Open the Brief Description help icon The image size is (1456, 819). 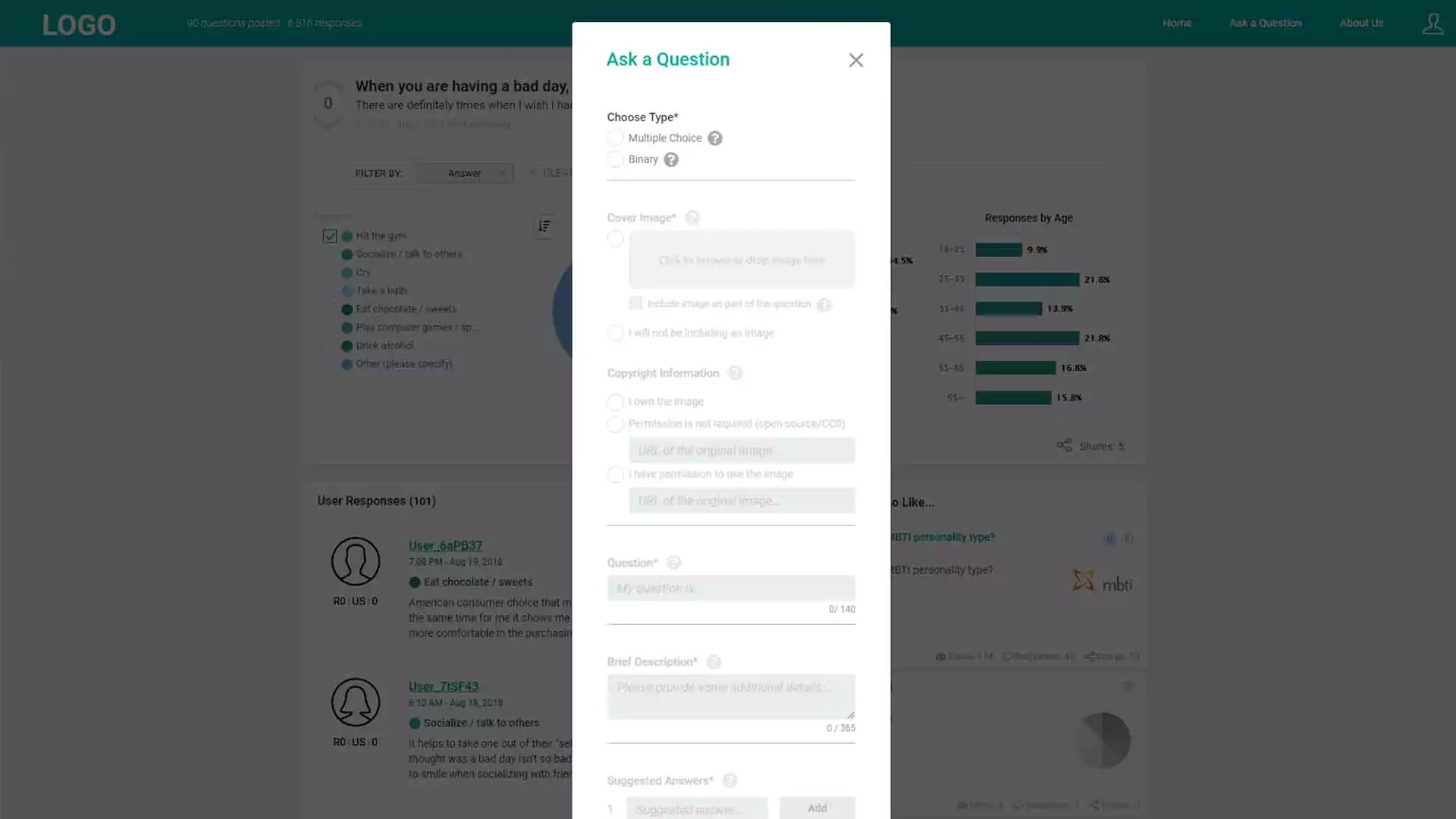(x=713, y=662)
